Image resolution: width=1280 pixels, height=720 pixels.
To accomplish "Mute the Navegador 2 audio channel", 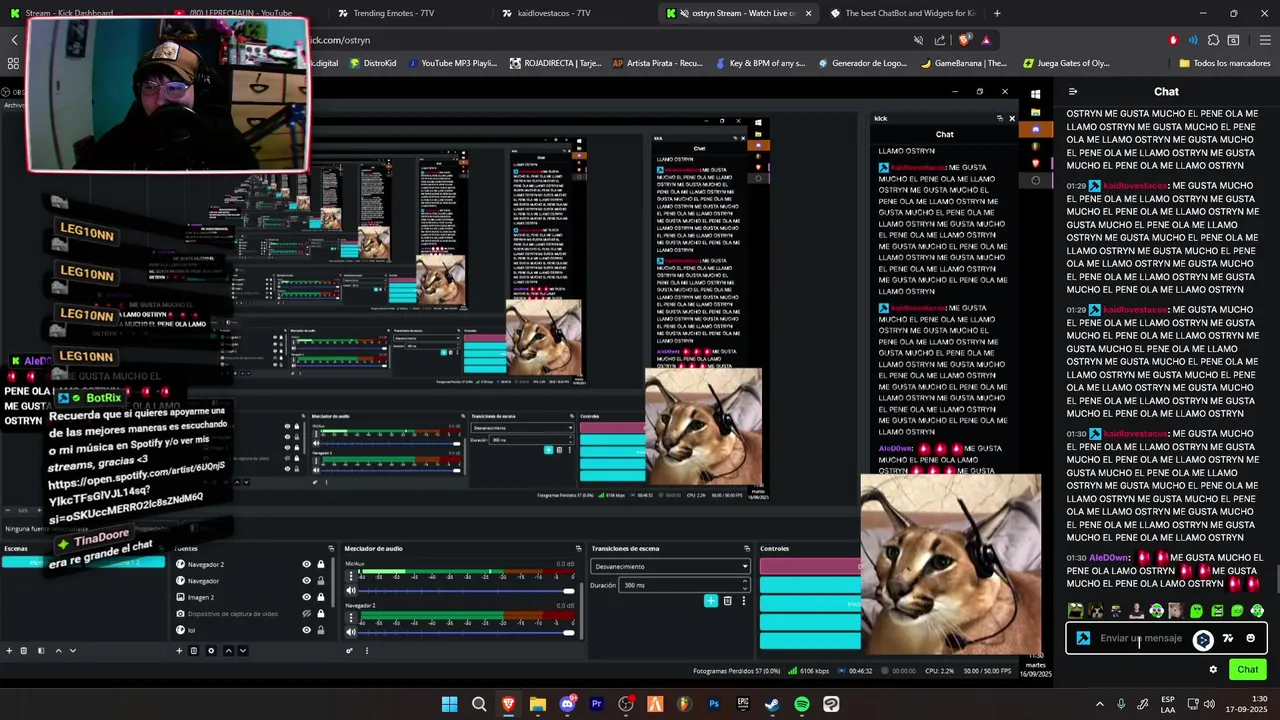I will coord(351,632).
